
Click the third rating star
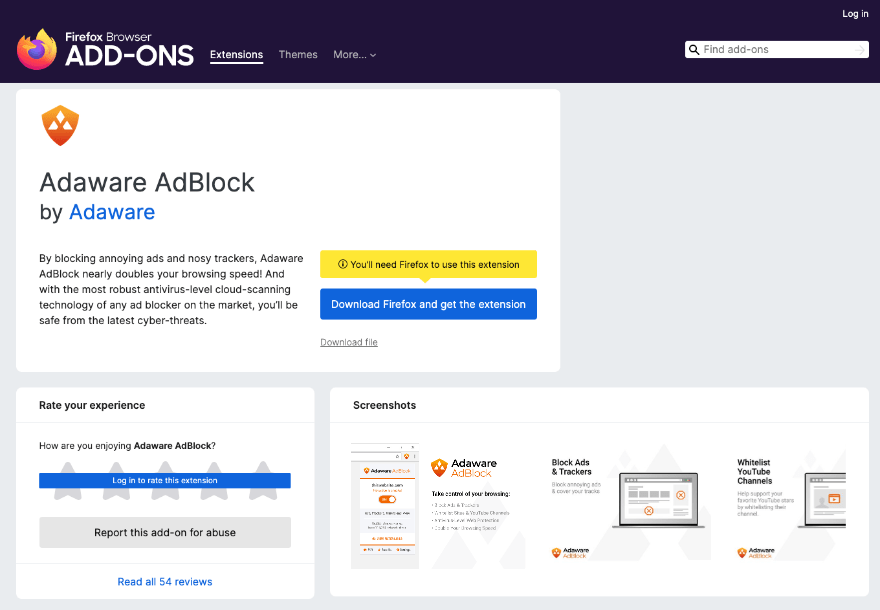pos(165,467)
